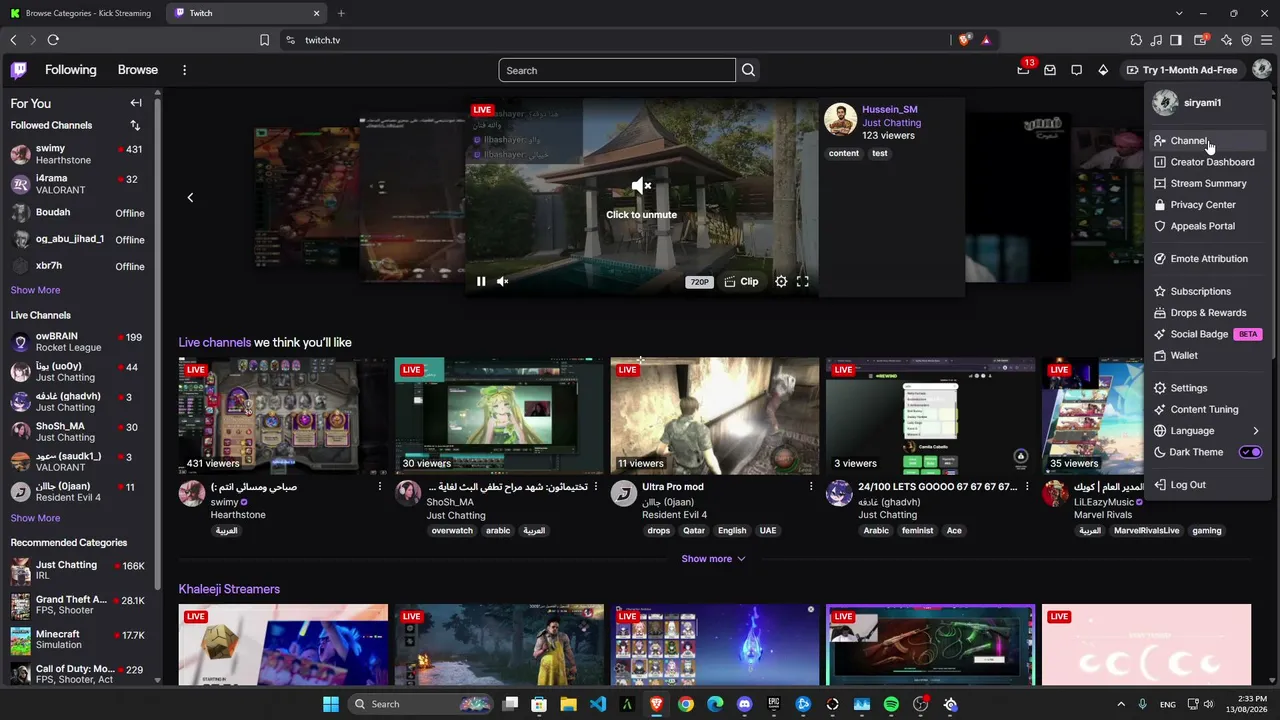Pause the featured stream player
The image size is (1280, 720).
[481, 282]
